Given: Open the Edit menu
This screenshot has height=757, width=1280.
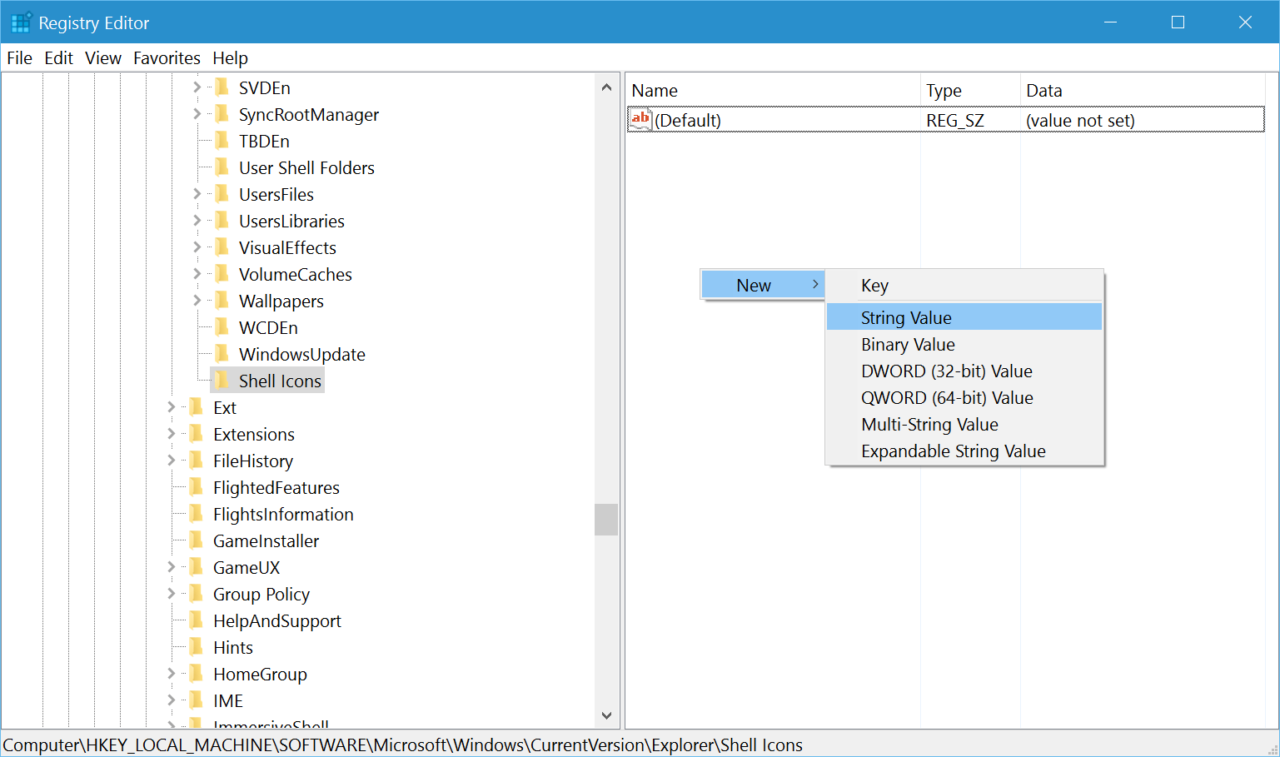Looking at the screenshot, I should click(x=58, y=57).
